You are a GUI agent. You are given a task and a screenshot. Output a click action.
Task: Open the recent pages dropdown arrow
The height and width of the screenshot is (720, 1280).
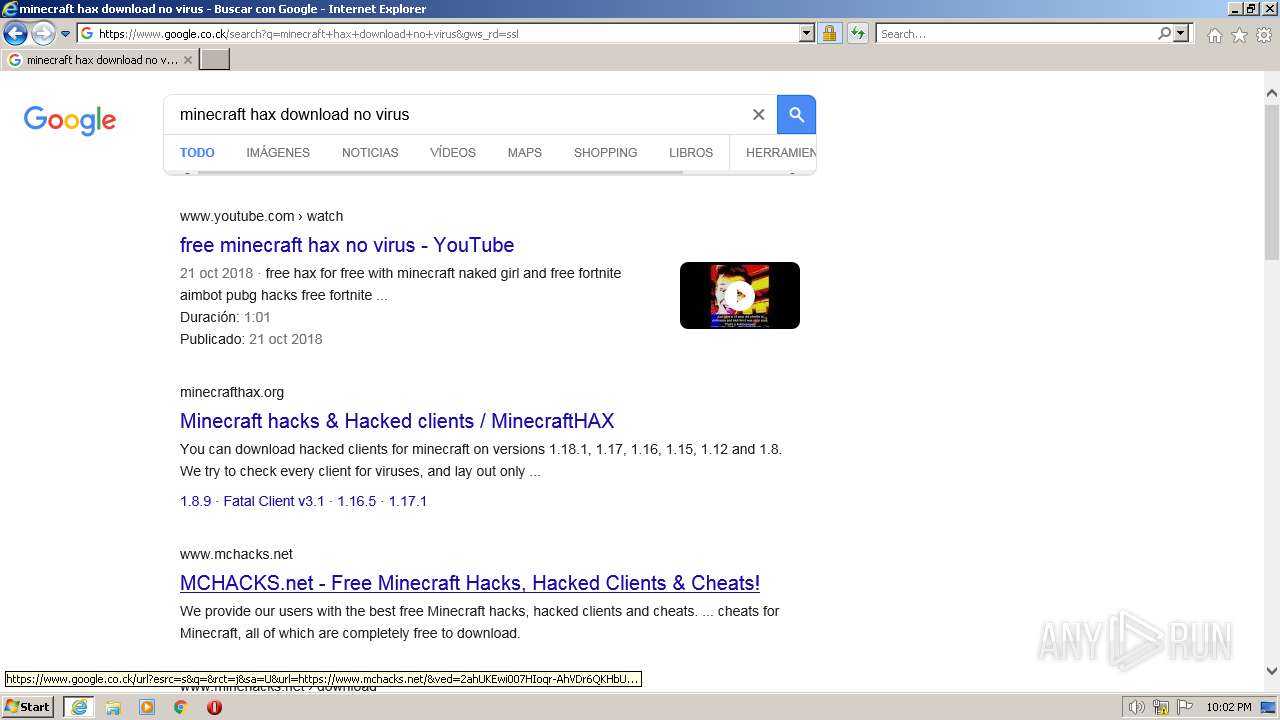click(65, 34)
